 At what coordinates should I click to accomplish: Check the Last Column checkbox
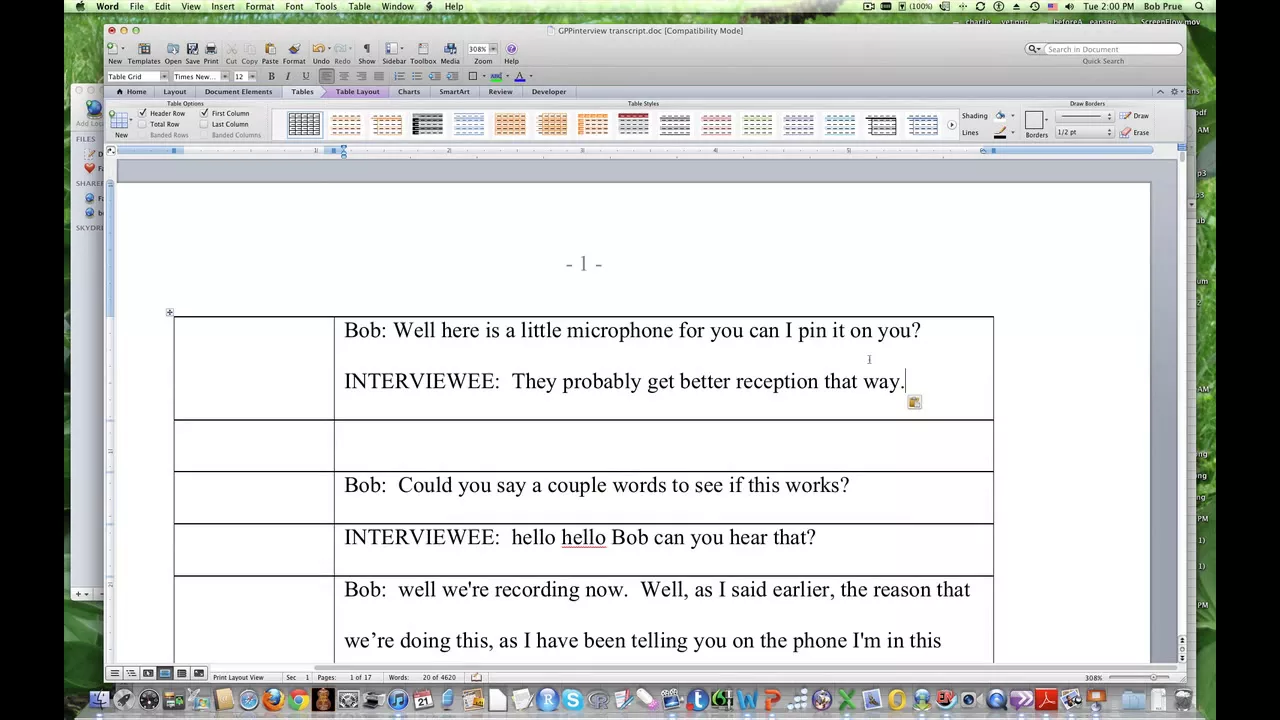pyautogui.click(x=204, y=124)
